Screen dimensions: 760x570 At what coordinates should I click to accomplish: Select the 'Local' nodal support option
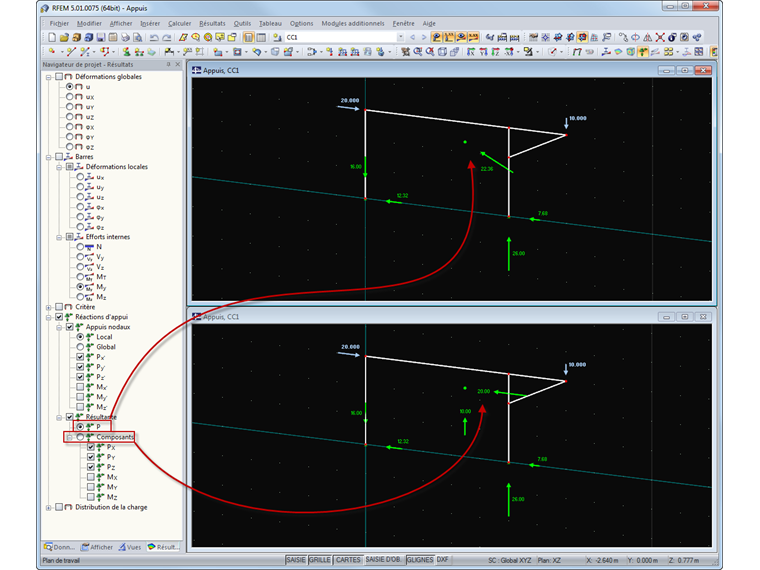pyautogui.click(x=80, y=337)
